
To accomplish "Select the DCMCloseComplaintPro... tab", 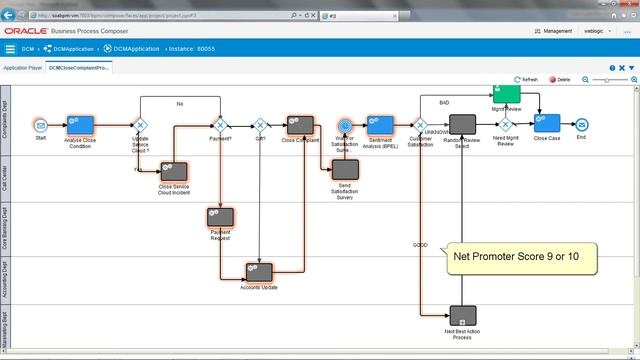I will [x=79, y=68].
